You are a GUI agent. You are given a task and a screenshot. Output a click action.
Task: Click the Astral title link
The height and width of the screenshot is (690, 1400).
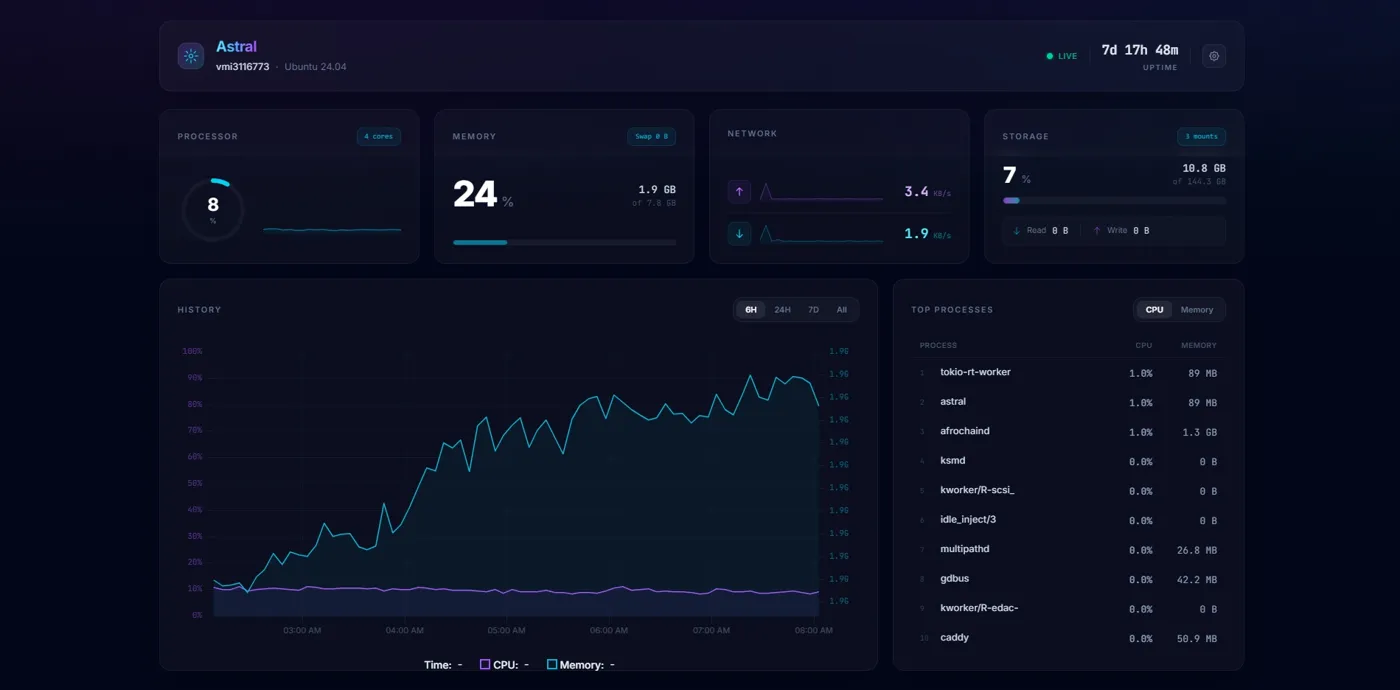click(x=236, y=47)
